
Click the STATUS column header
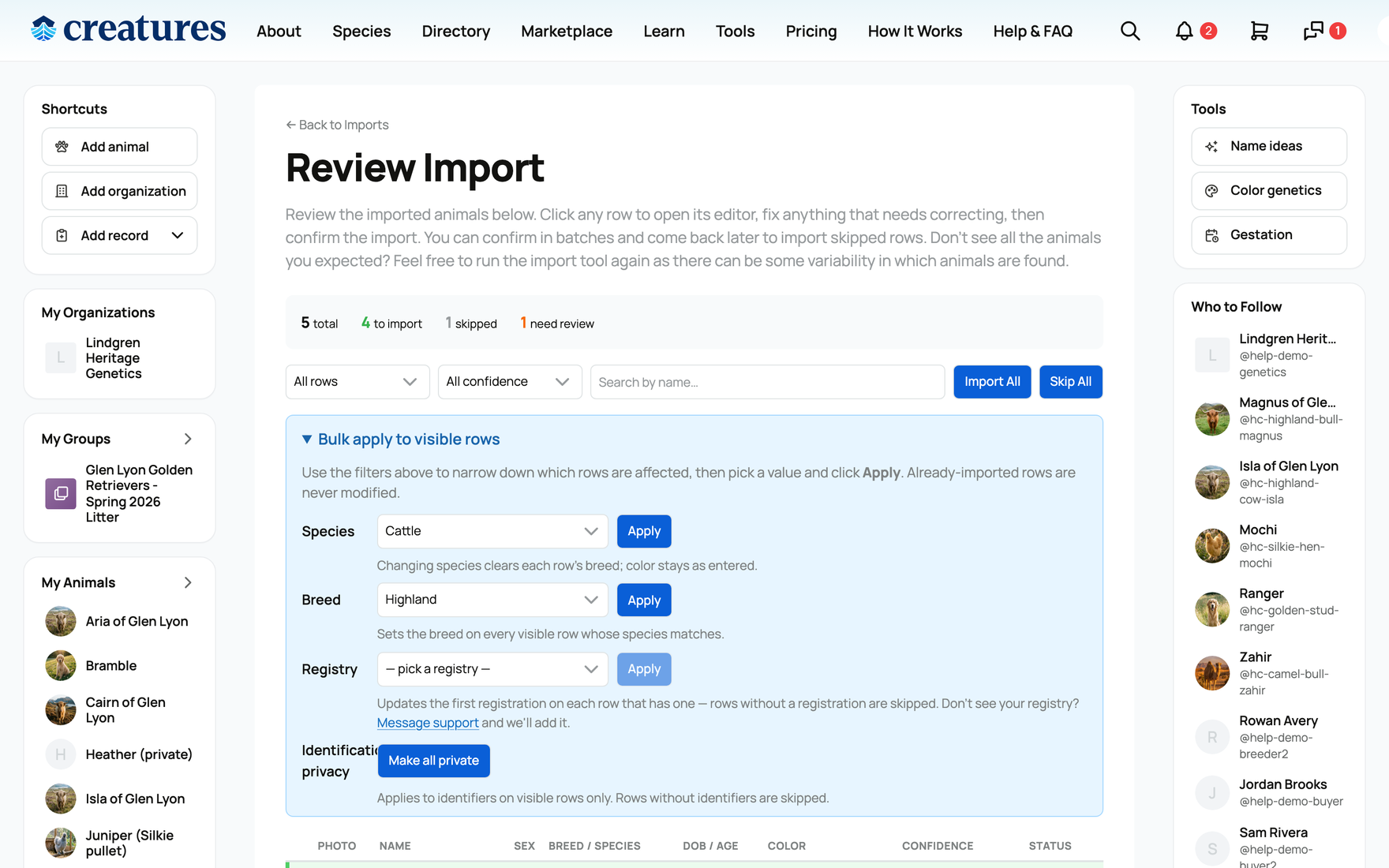click(1050, 846)
